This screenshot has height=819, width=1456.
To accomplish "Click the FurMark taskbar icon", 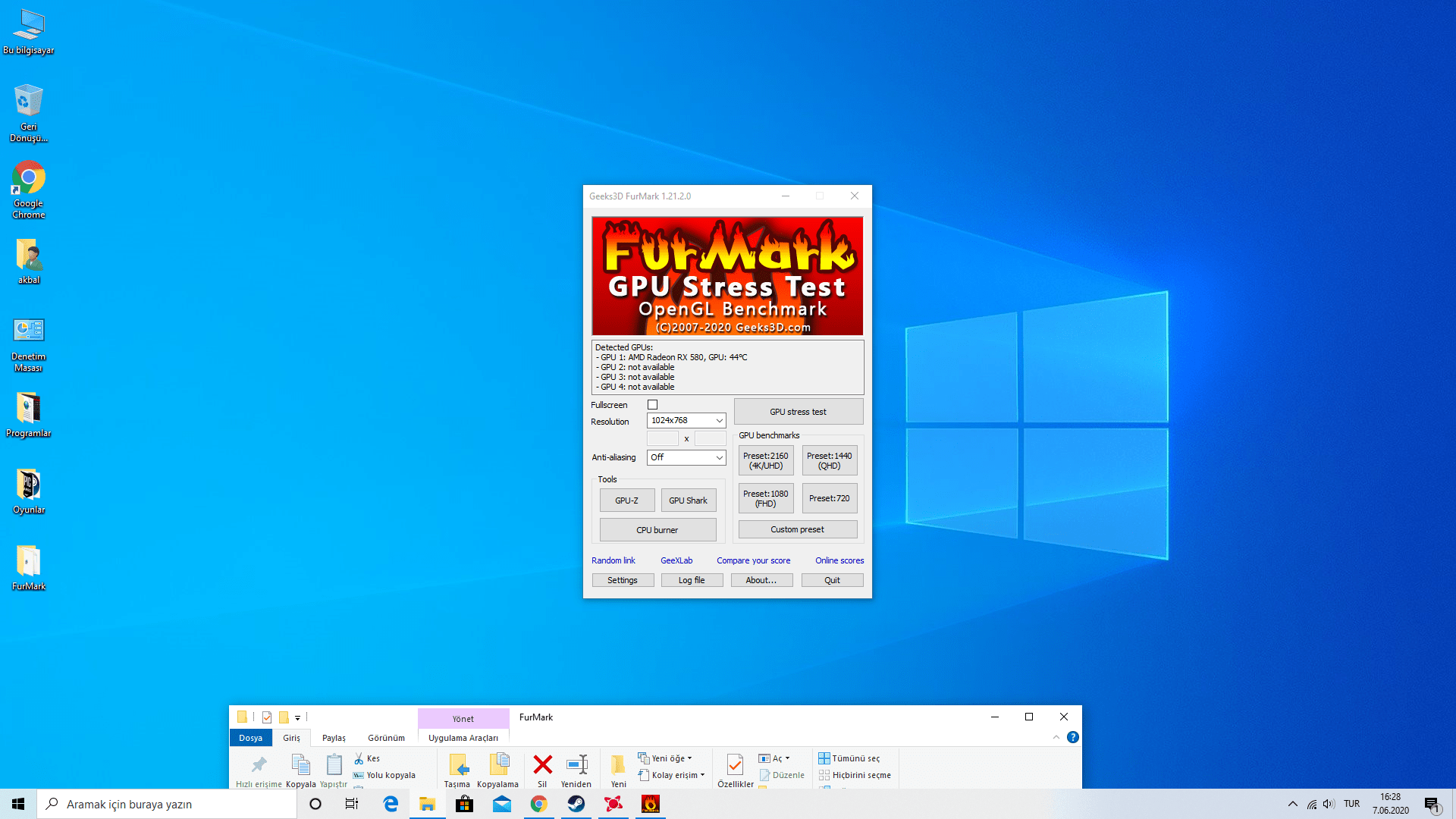I will [x=650, y=804].
